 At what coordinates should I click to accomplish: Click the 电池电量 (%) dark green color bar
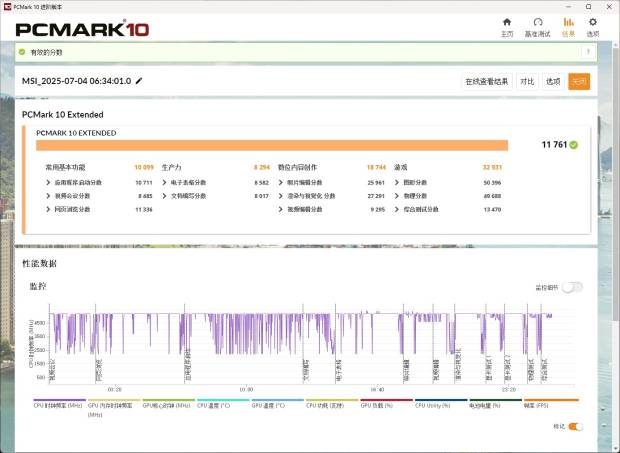pos(495,400)
